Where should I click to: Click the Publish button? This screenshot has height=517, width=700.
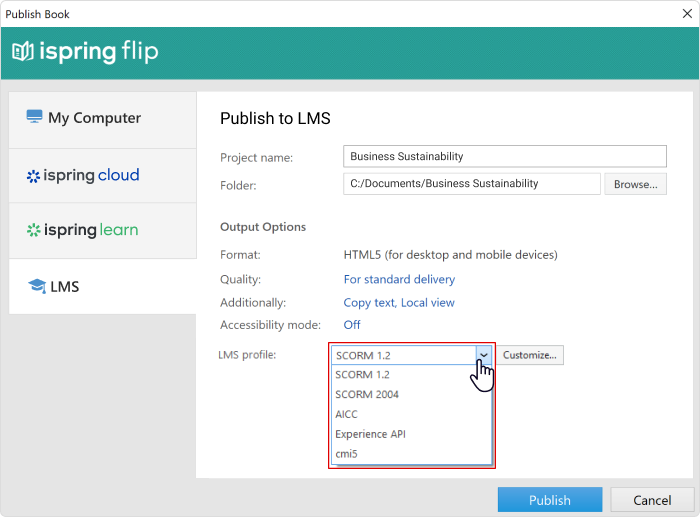point(550,500)
